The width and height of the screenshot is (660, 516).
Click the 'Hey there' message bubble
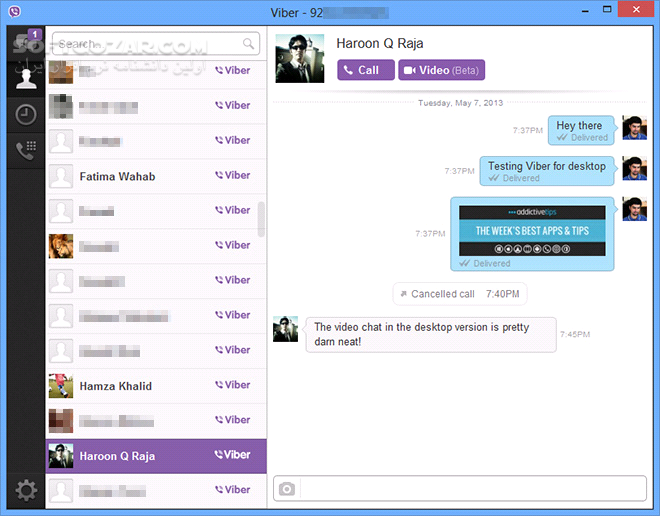pyautogui.click(x=581, y=130)
